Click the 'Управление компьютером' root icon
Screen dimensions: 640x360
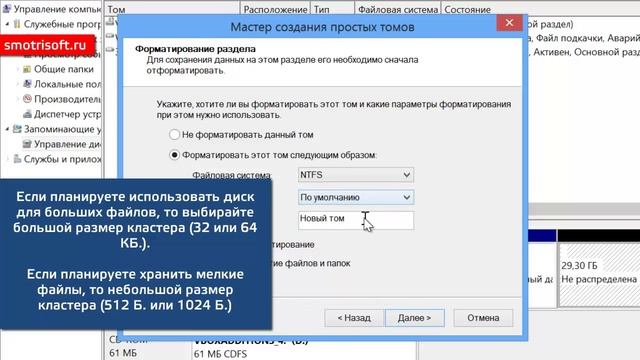tap(7, 9)
